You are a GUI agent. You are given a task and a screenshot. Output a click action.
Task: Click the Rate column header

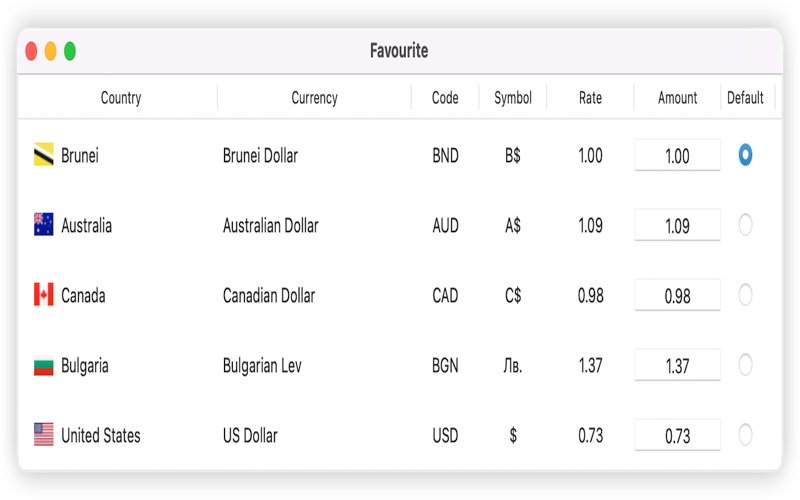590,98
